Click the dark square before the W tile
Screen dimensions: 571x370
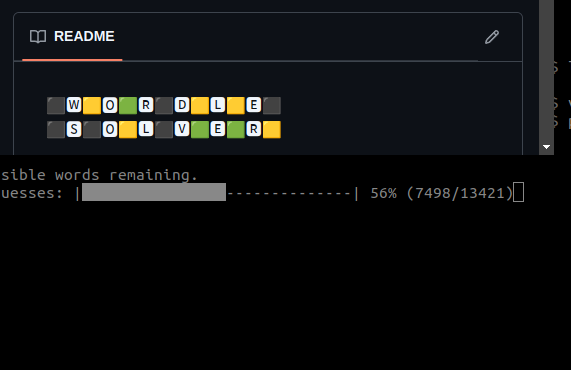(x=56, y=105)
